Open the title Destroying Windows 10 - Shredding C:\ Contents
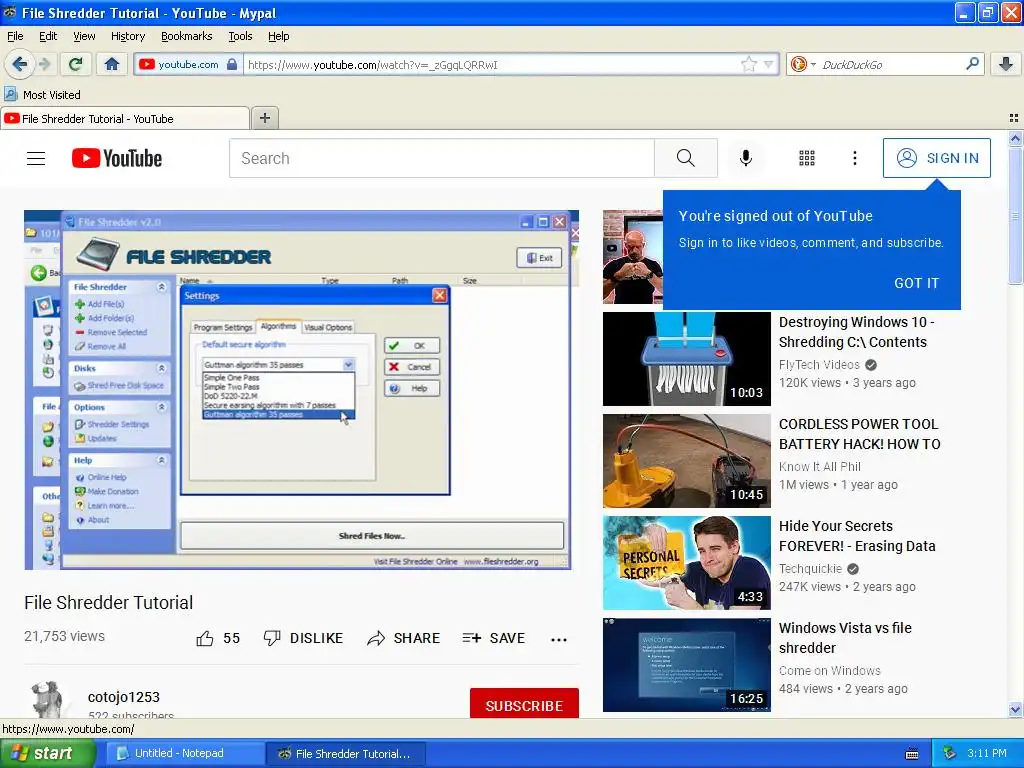 [856, 332]
